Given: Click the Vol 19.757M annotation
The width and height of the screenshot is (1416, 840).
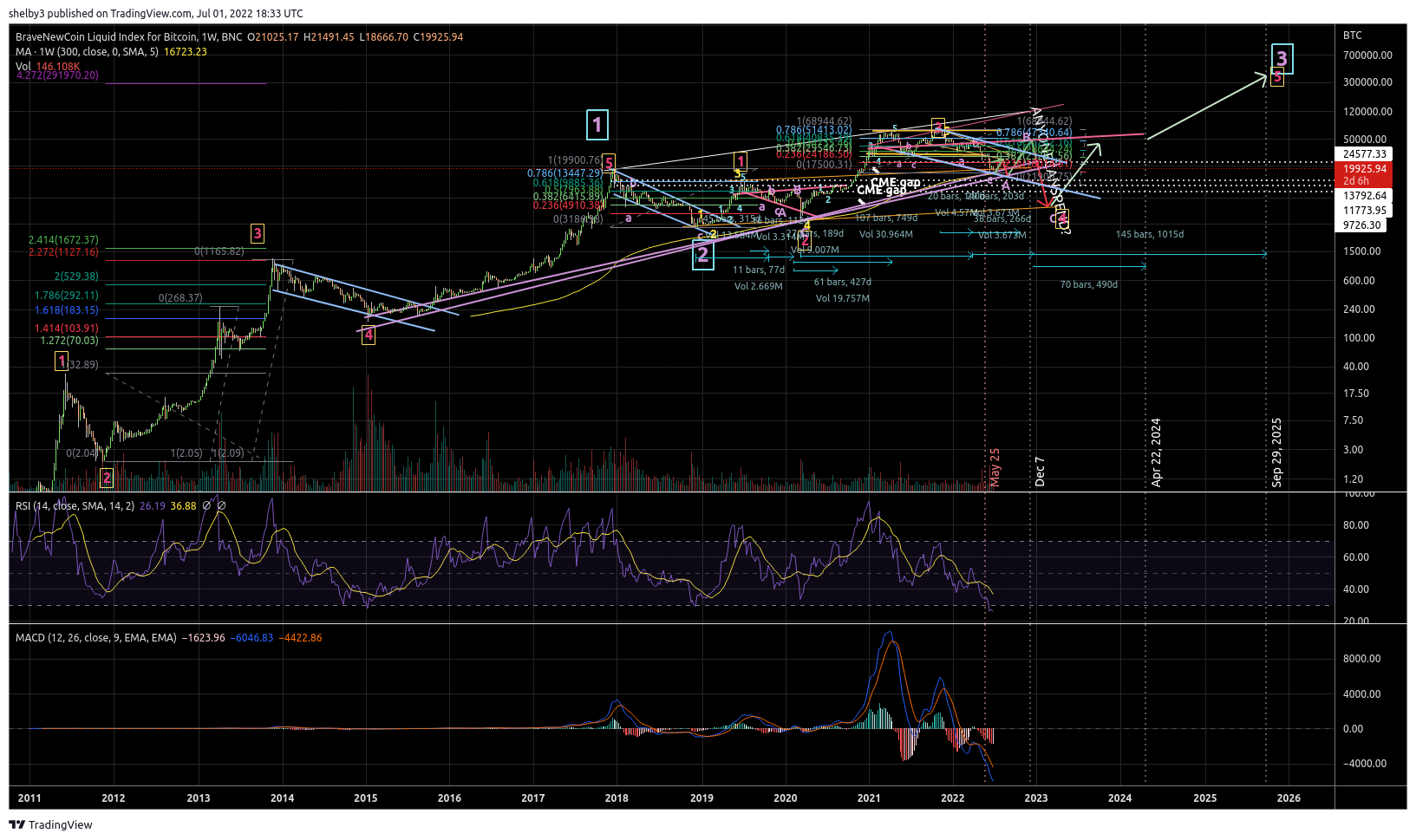Looking at the screenshot, I should click(x=843, y=298).
